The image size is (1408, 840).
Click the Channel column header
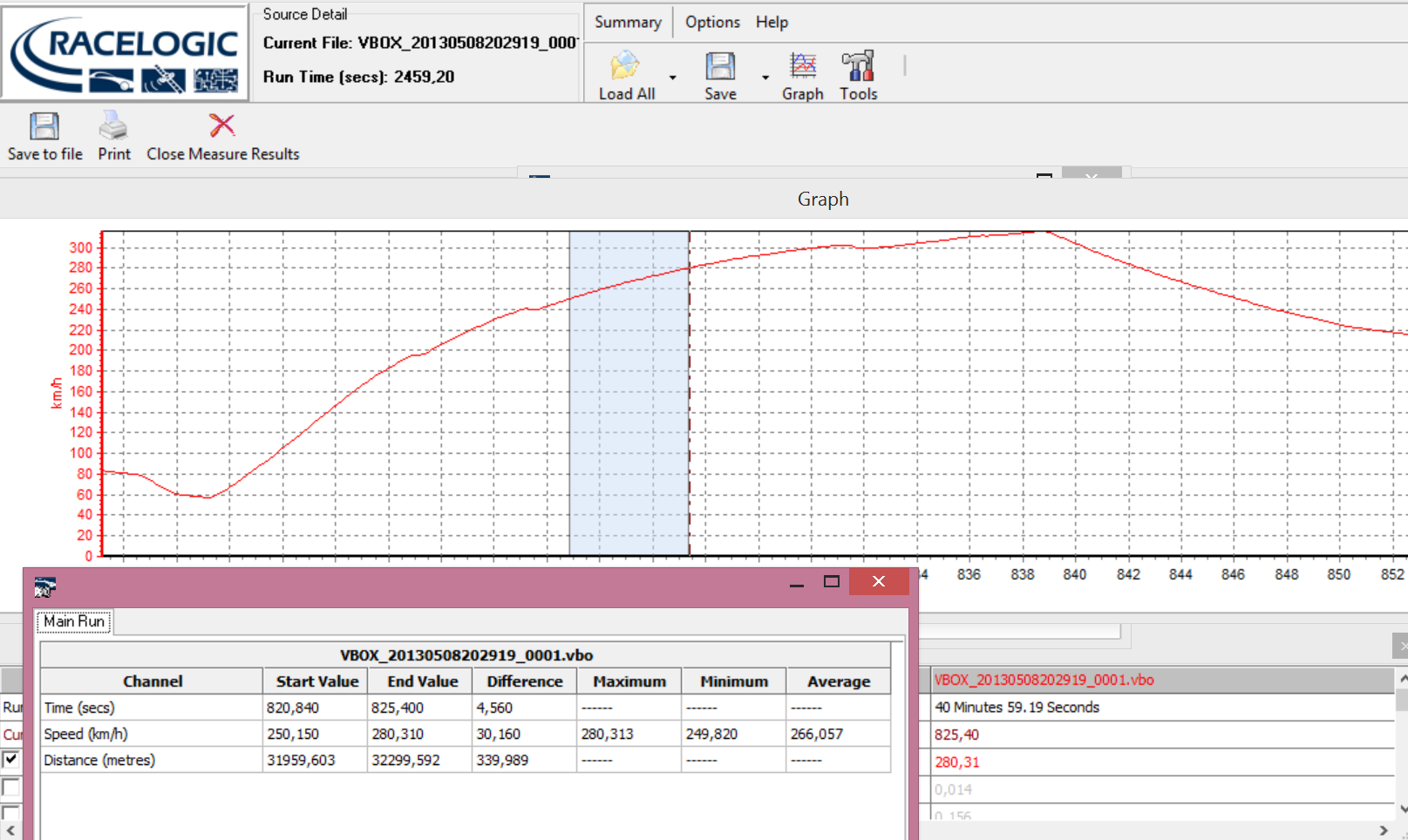click(x=153, y=681)
